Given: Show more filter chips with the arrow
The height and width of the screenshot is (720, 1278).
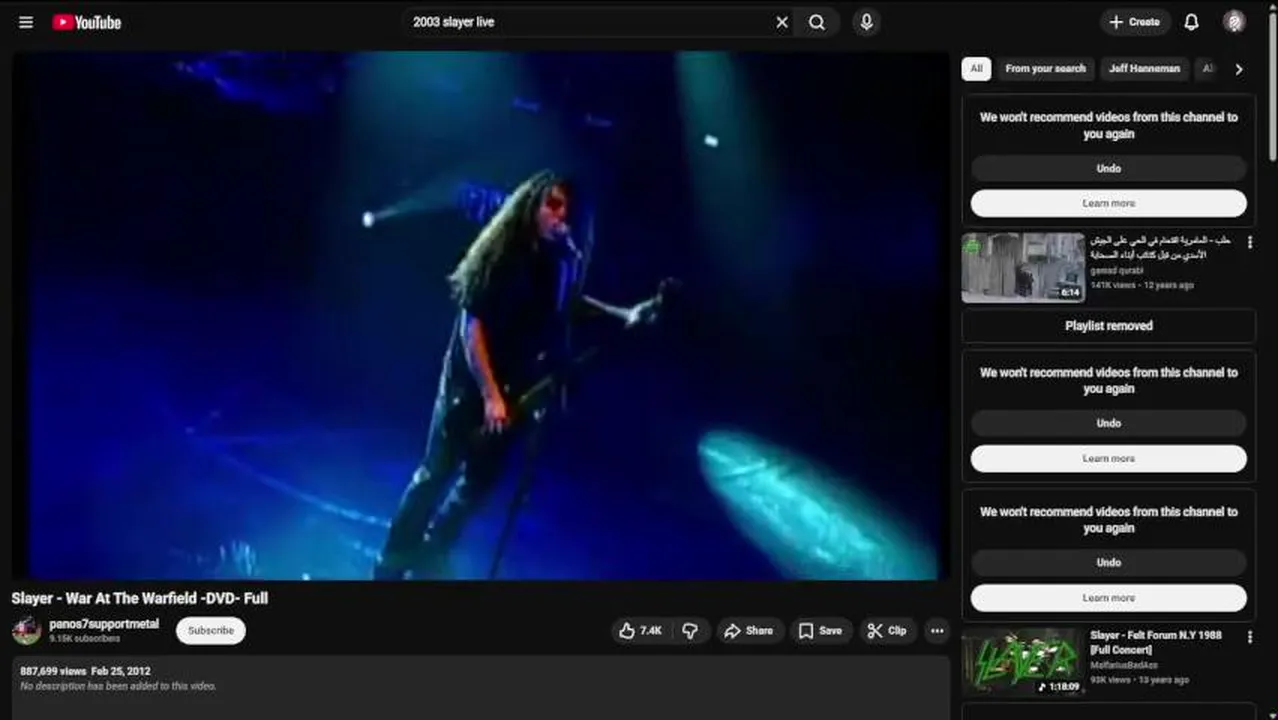Looking at the screenshot, I should [1238, 69].
